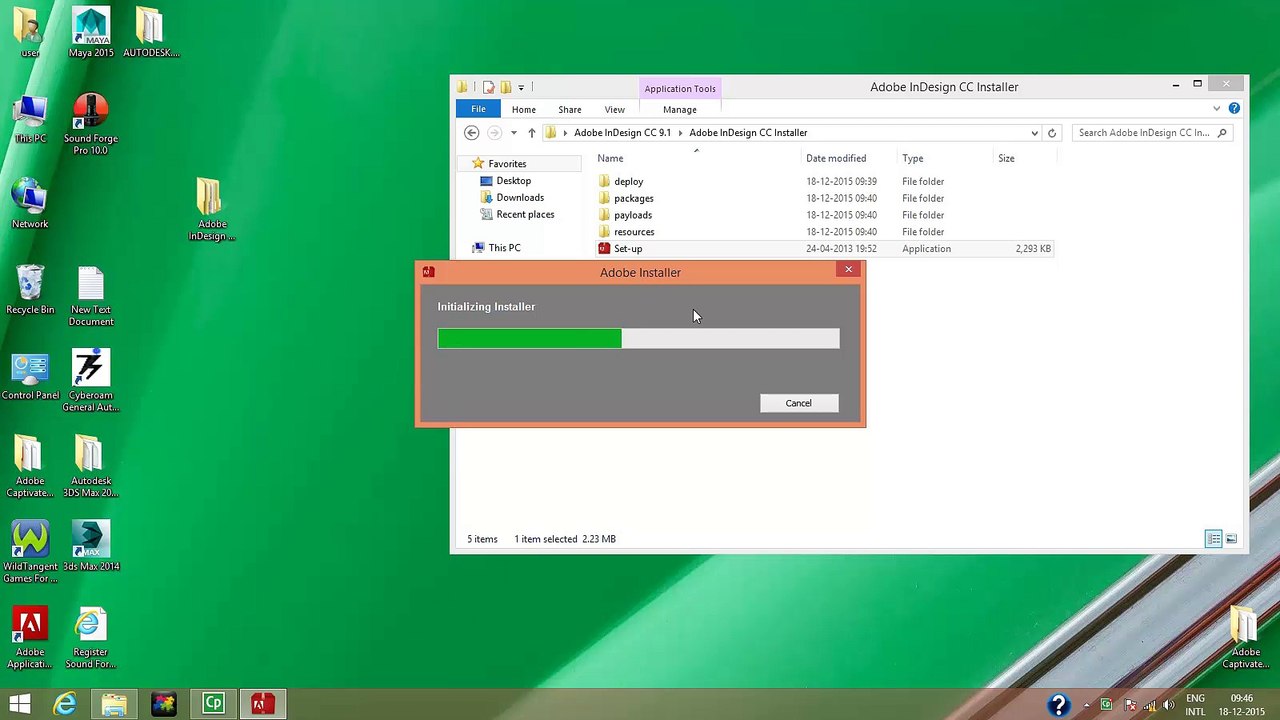Go back with Explorer's back arrow
The image size is (1280, 720).
[x=472, y=133]
